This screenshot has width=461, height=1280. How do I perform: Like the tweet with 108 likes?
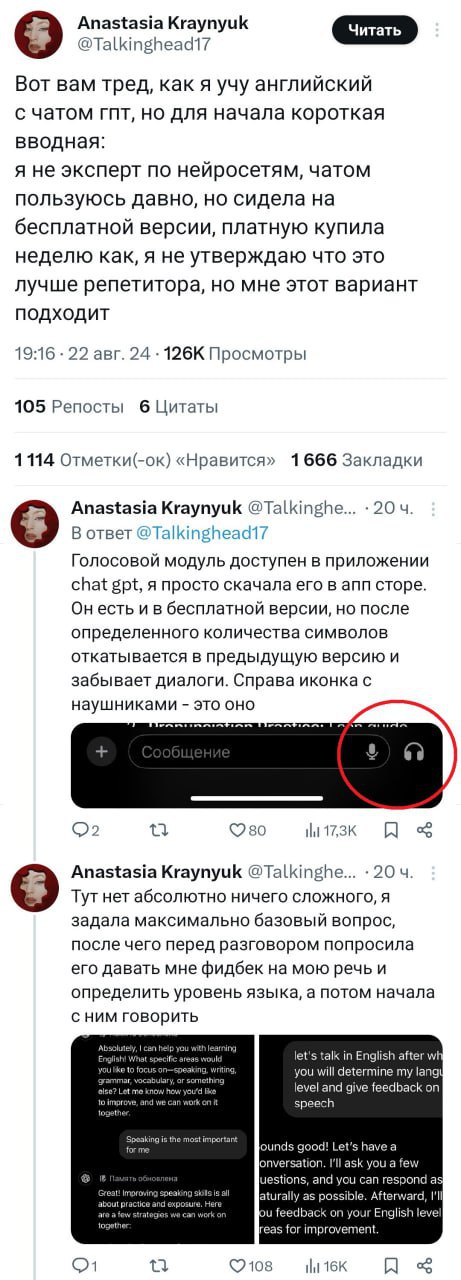pyautogui.click(x=250, y=1265)
